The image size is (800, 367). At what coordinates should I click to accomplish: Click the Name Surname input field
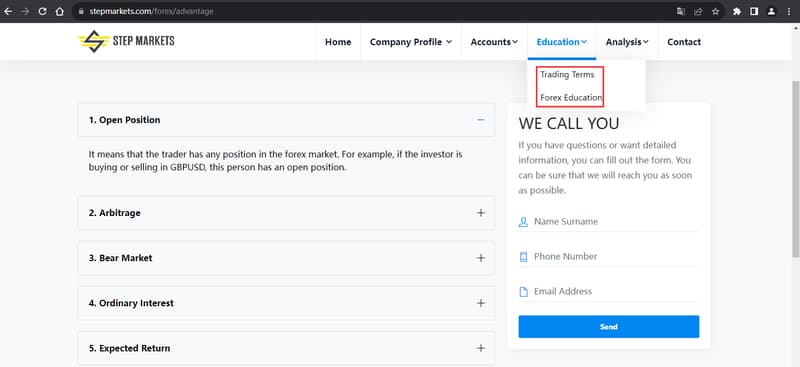(x=609, y=222)
